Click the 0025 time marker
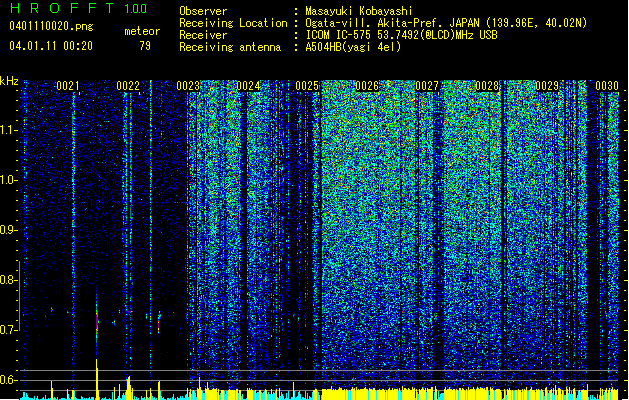629x400 pixels. pyautogui.click(x=307, y=86)
